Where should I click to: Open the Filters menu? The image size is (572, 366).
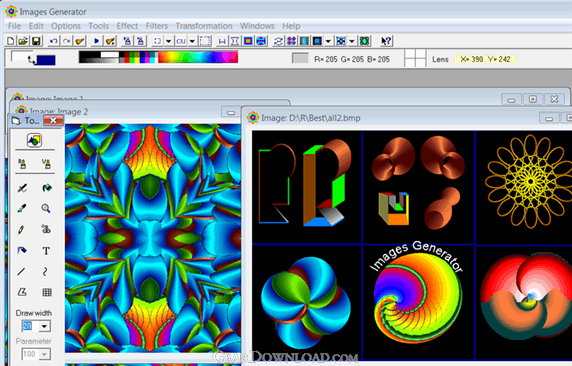[156, 26]
